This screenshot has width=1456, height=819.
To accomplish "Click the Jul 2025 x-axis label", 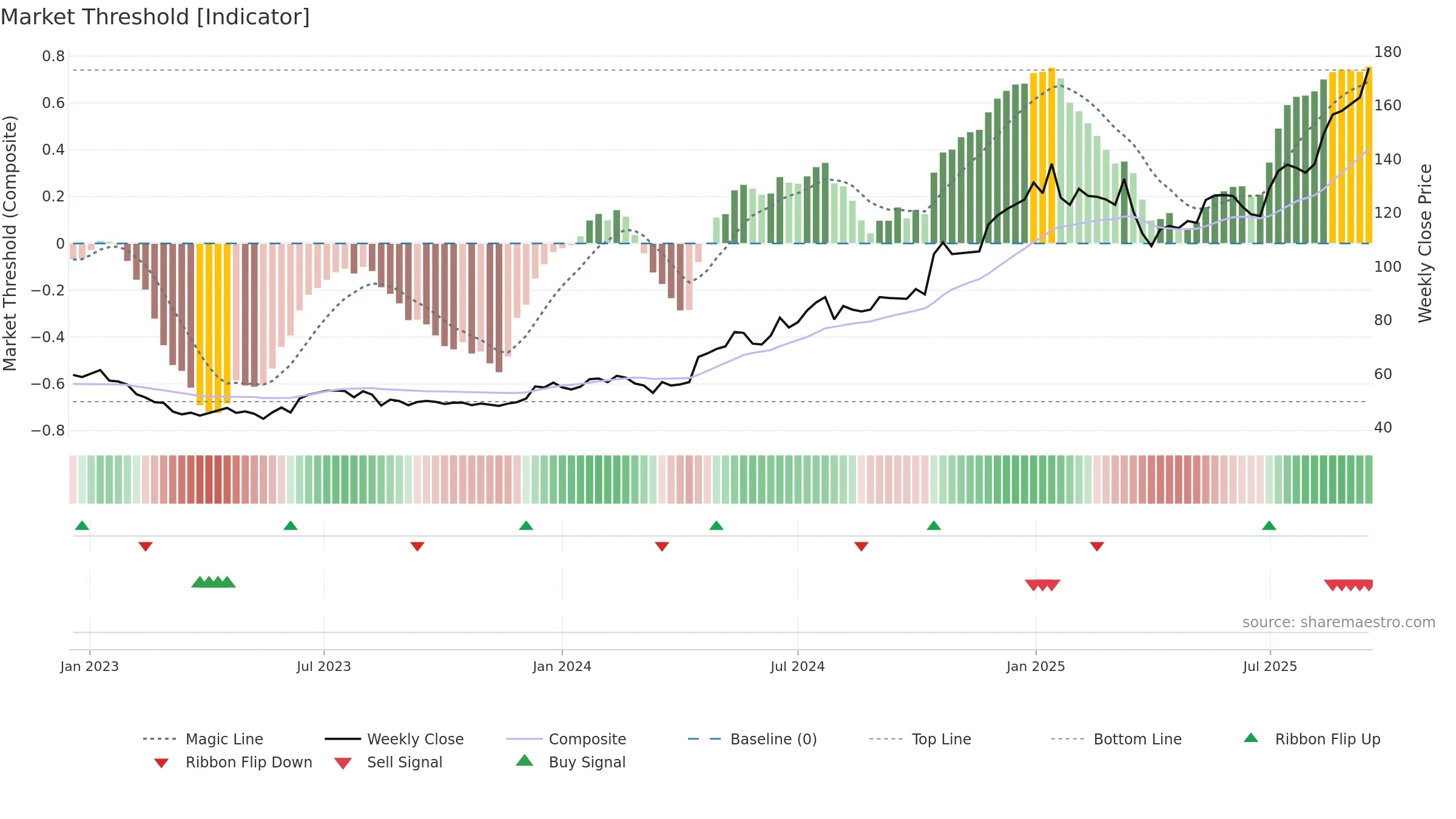I will [1270, 666].
